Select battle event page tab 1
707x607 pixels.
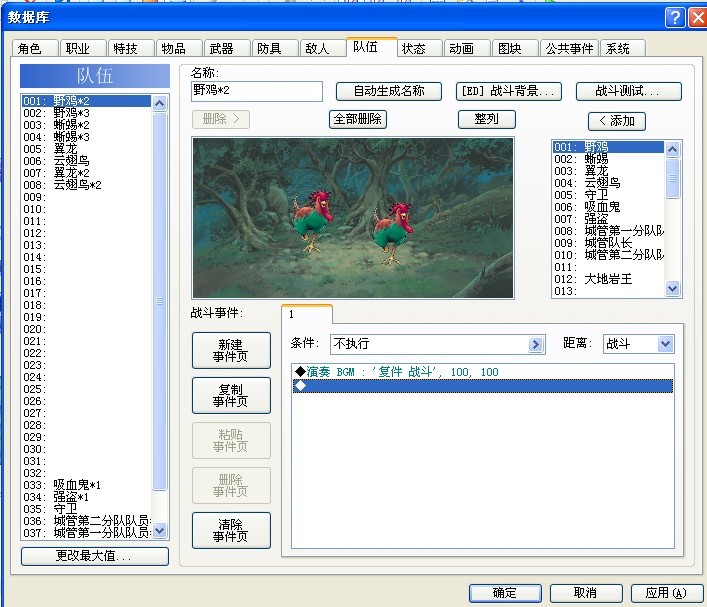[307, 314]
